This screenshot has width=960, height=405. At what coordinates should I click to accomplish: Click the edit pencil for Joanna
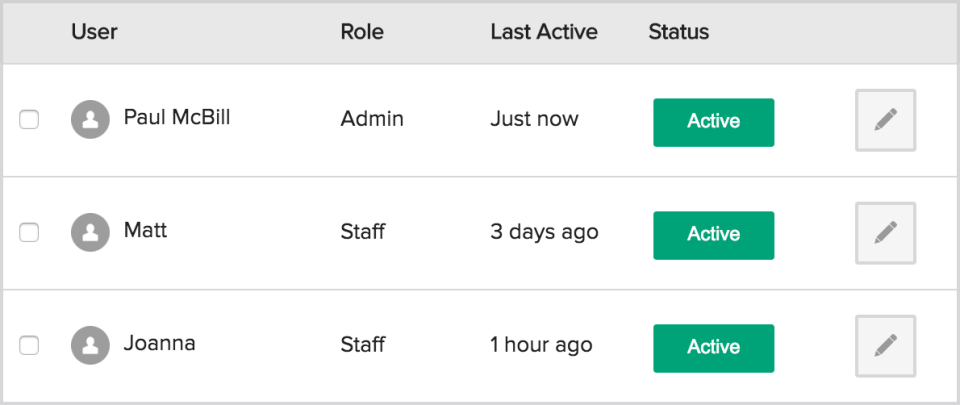tap(885, 347)
